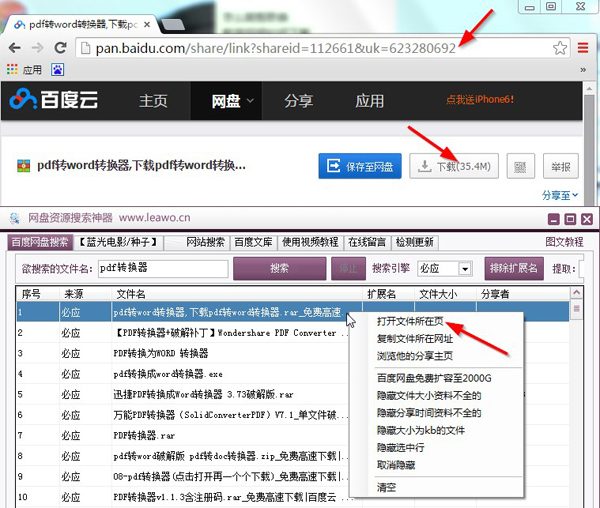Click the shared rar file icon
Viewport: 600px width, 508px height.
click(24, 166)
